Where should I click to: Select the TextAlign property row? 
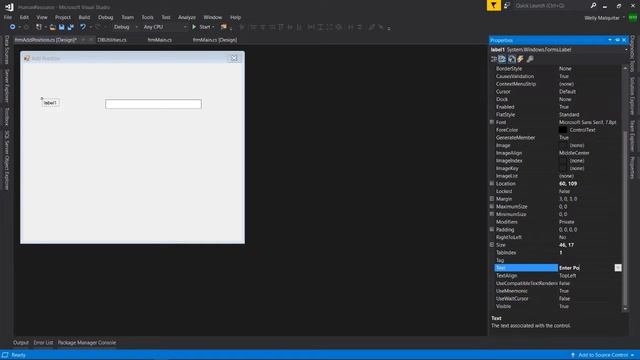[558, 276]
